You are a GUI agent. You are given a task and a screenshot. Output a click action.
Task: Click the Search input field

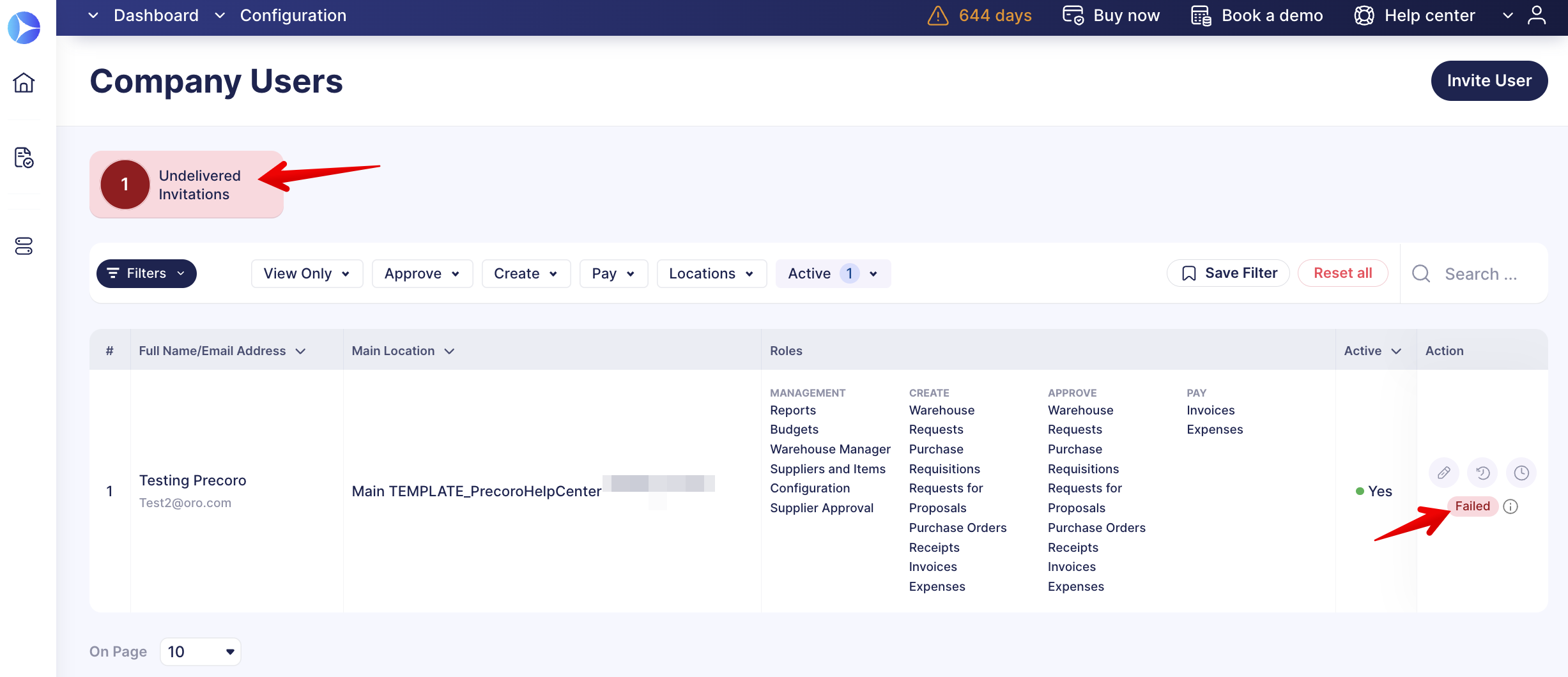pos(1480,274)
